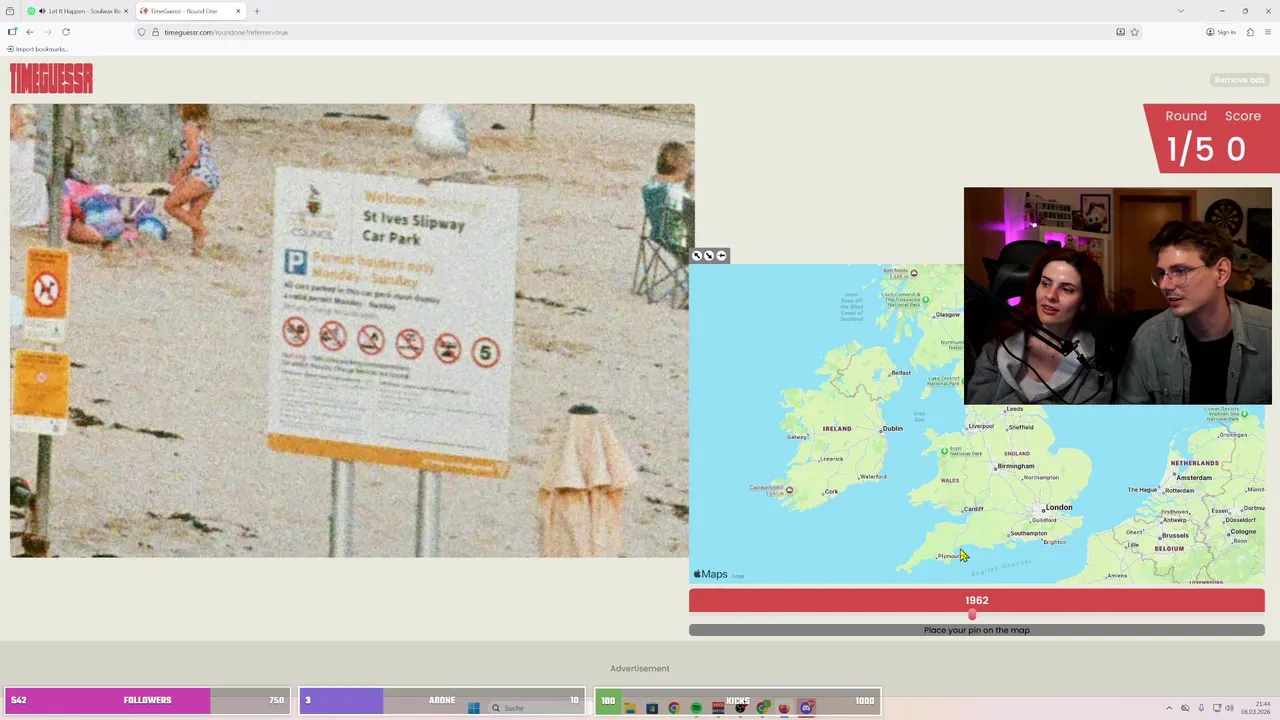
Task: Open File Explorer from taskbar
Action: (x=630, y=708)
